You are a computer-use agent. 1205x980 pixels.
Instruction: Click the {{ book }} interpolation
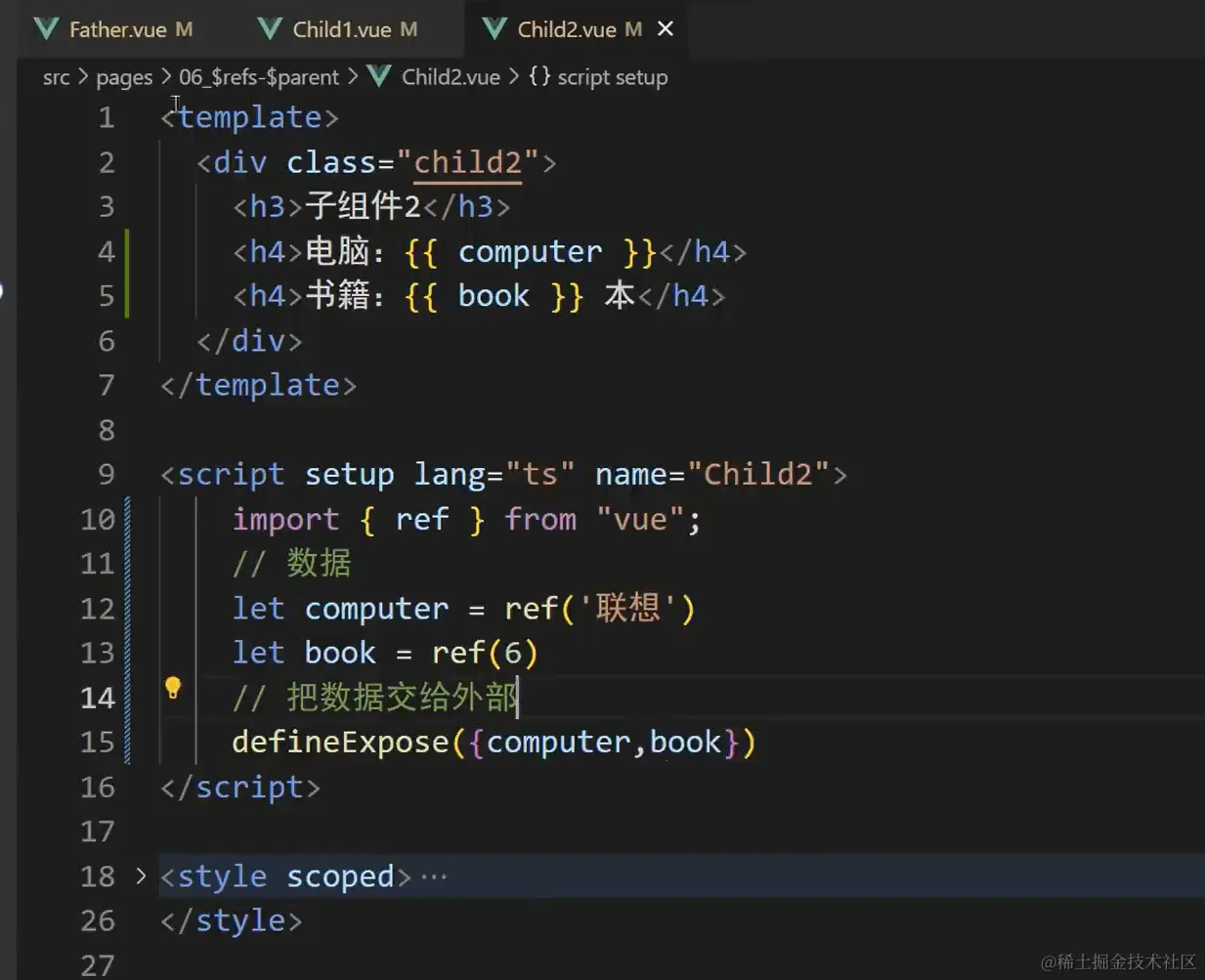pyautogui.click(x=494, y=296)
